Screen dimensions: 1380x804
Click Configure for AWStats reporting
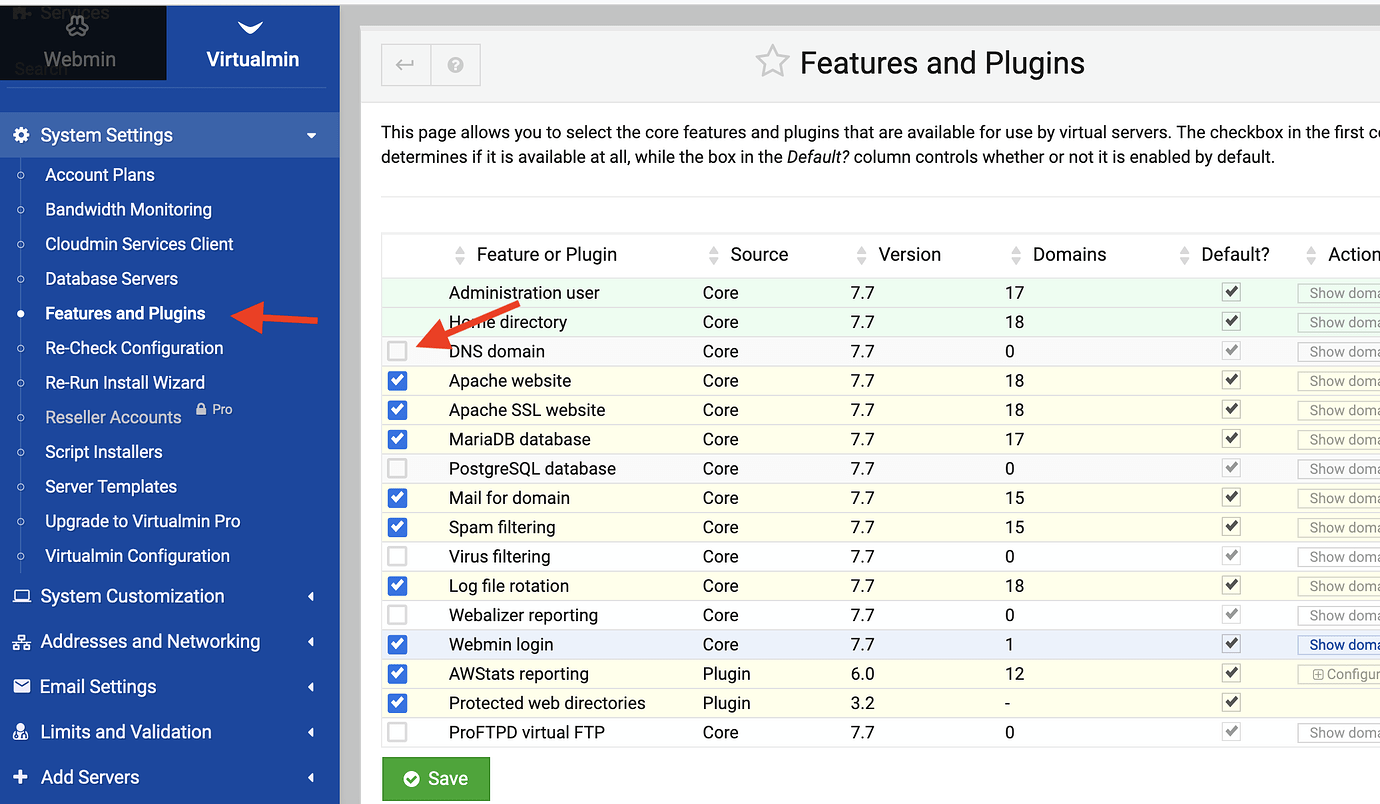coord(1339,674)
